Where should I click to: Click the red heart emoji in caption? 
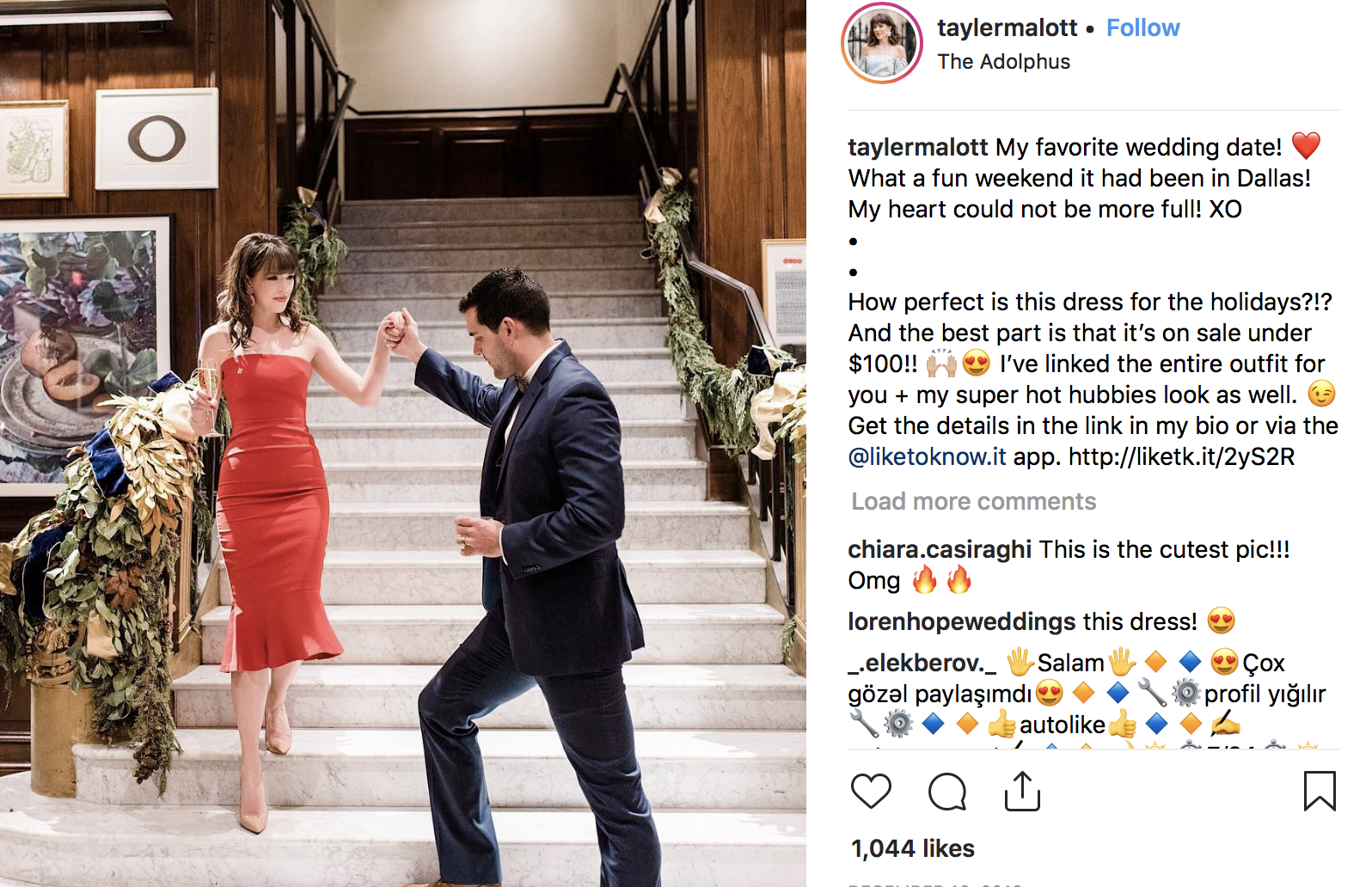tap(1306, 146)
